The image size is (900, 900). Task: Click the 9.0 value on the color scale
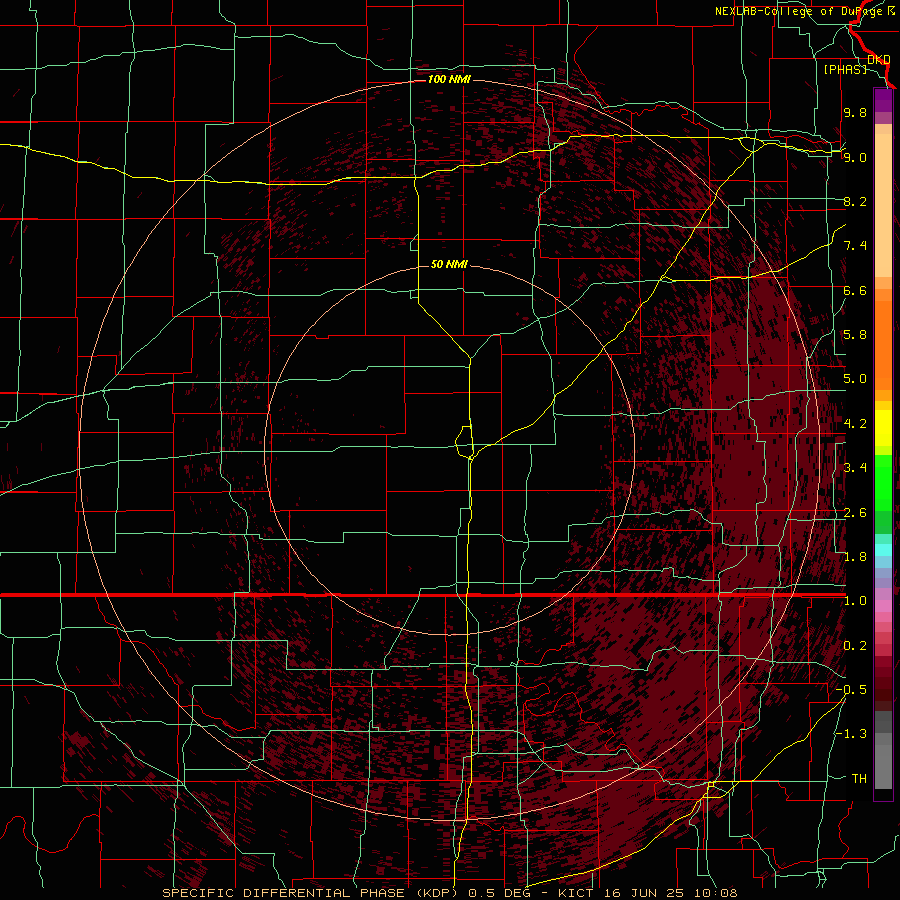(855, 157)
